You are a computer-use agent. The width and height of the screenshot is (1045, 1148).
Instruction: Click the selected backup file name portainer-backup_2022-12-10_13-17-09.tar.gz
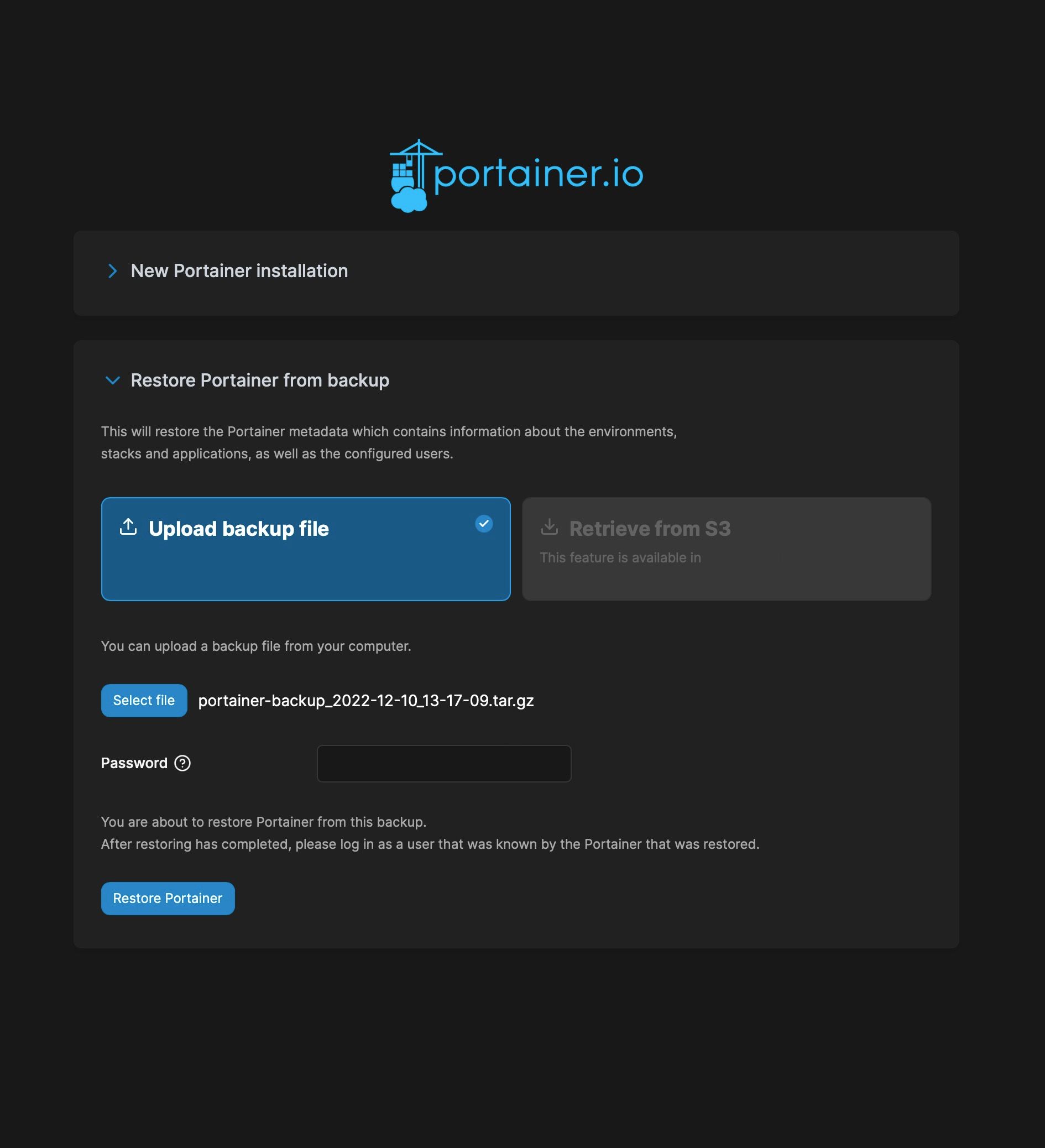366,701
